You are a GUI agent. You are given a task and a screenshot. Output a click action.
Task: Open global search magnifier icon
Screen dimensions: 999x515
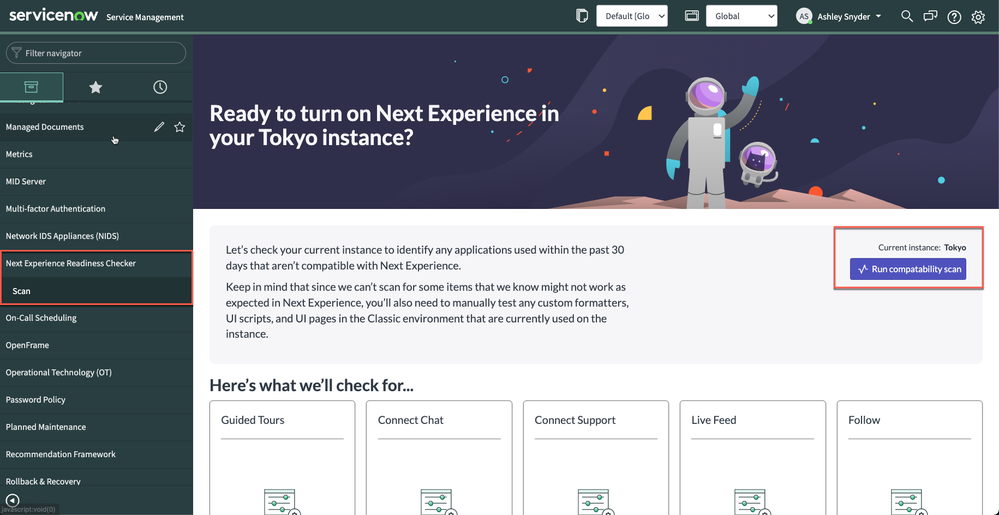click(907, 16)
